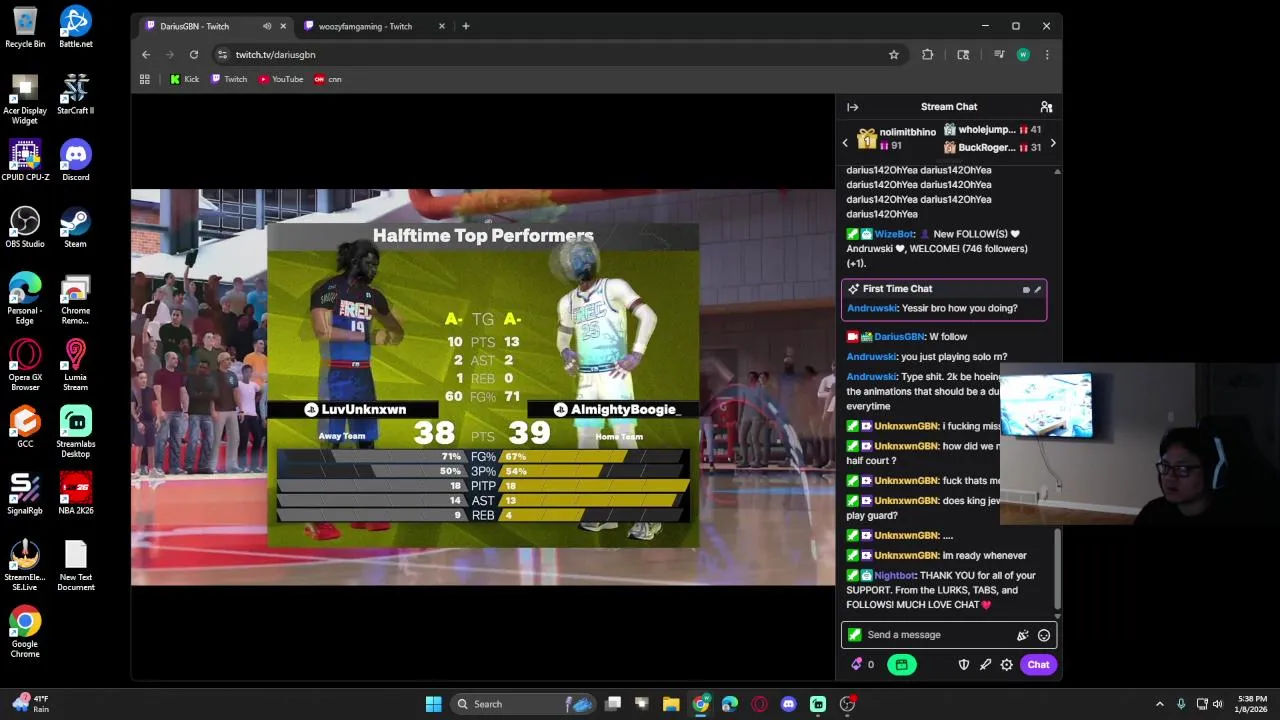Screen dimensions: 1280x720
Task: Open WizeBot username in chat
Action: point(894,234)
